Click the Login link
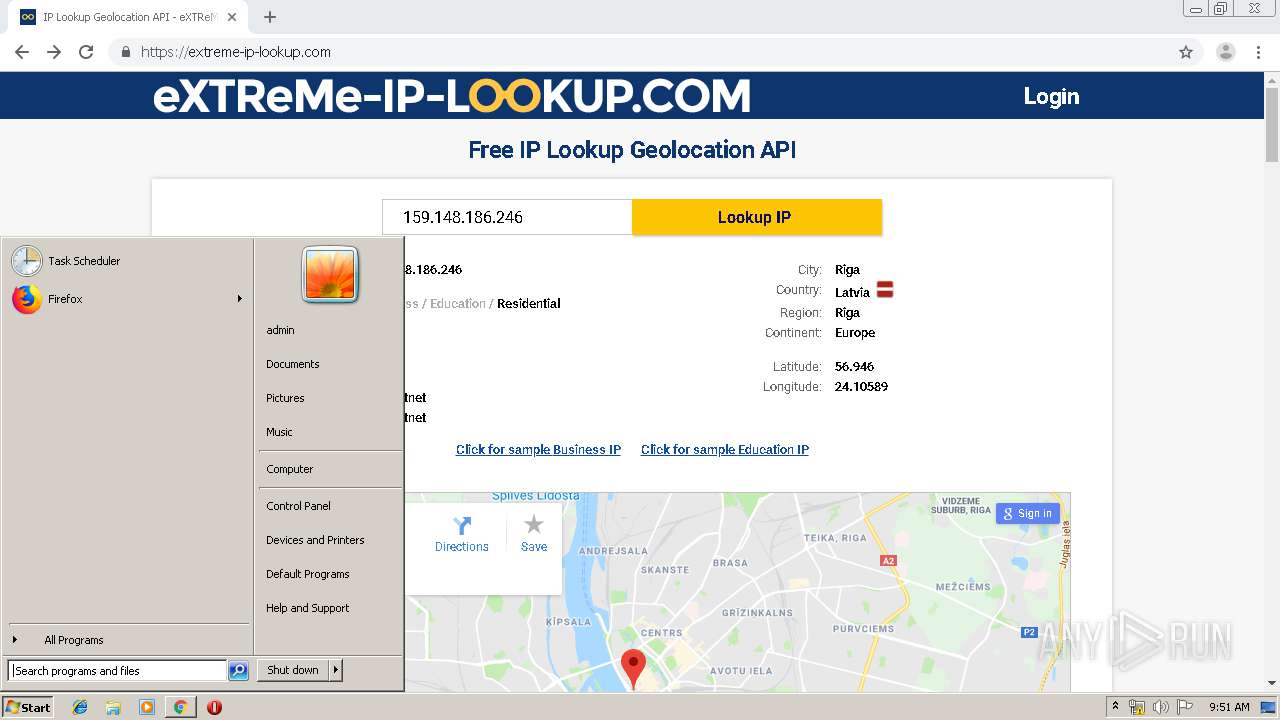1280x720 pixels. click(1051, 96)
